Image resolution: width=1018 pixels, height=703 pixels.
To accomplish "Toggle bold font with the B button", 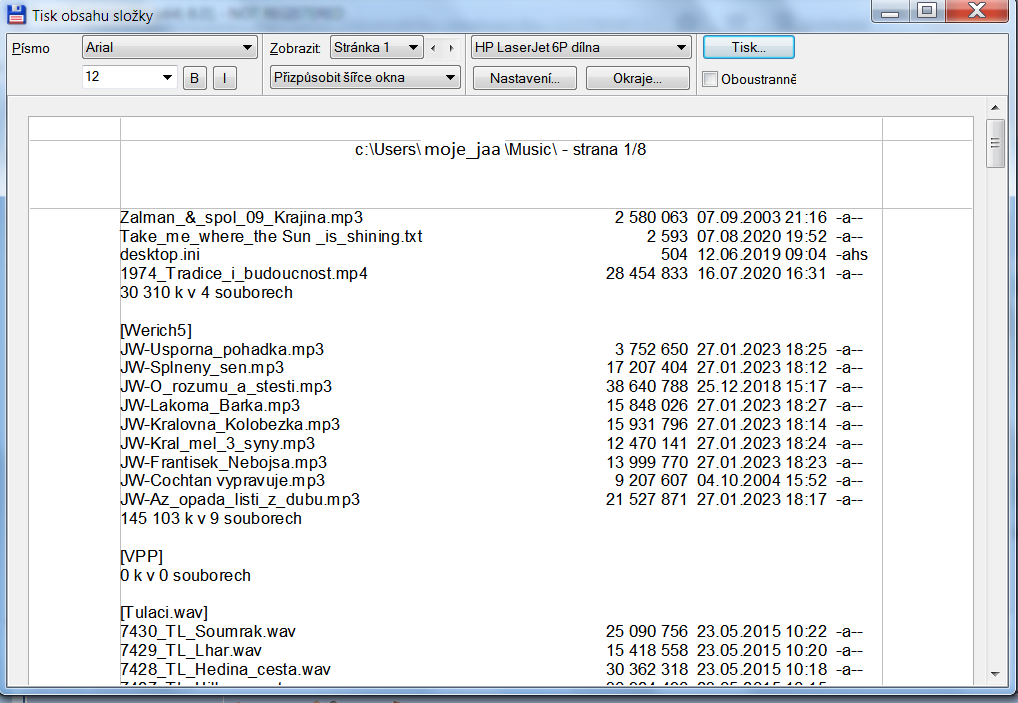I will pos(195,78).
